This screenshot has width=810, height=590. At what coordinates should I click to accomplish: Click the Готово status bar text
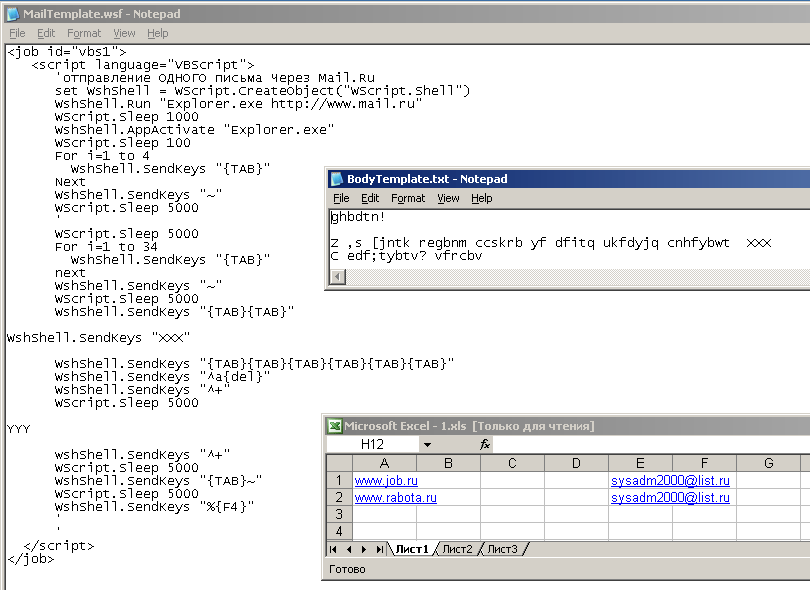pyautogui.click(x=347, y=569)
